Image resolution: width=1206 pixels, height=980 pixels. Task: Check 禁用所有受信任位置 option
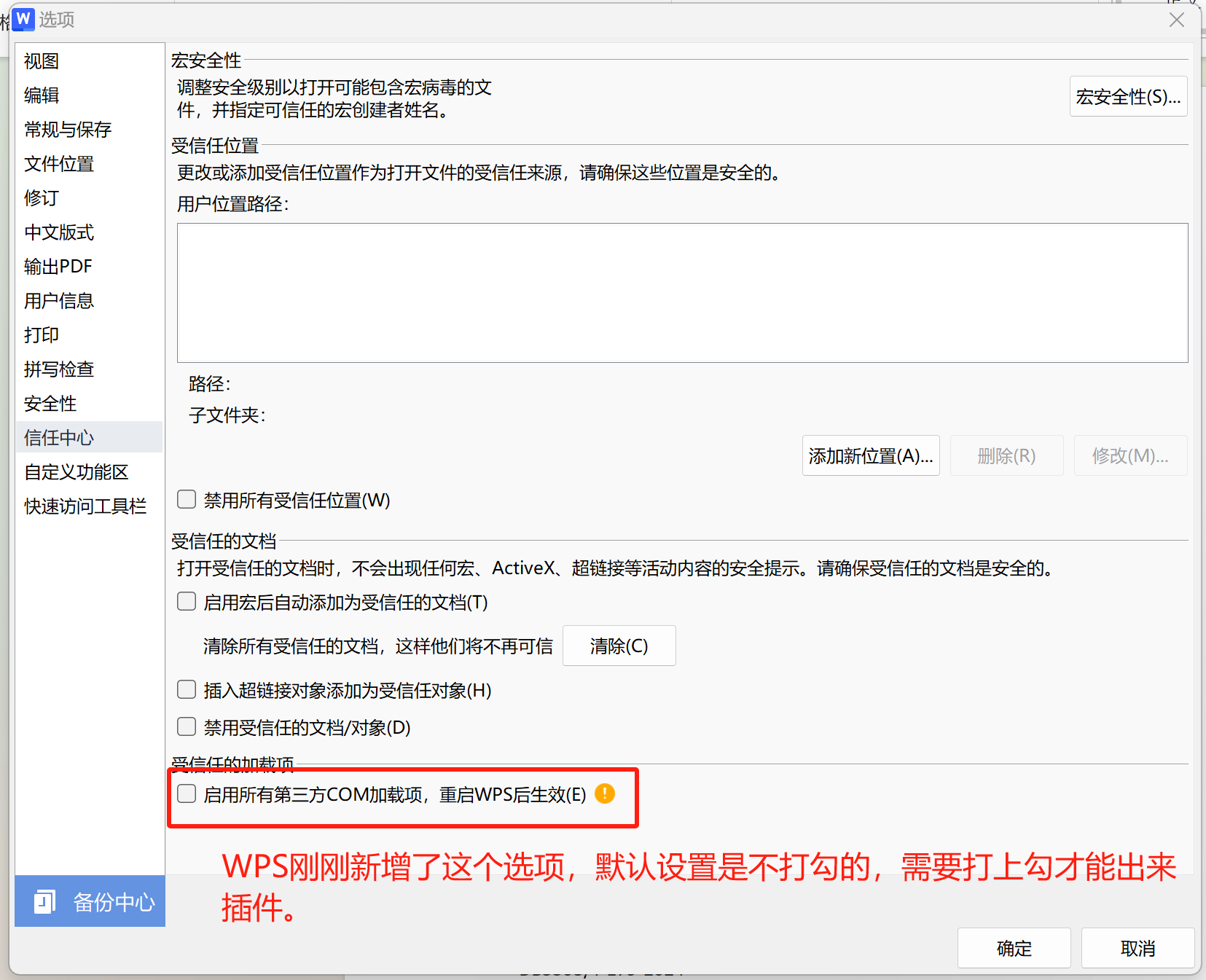[187, 499]
